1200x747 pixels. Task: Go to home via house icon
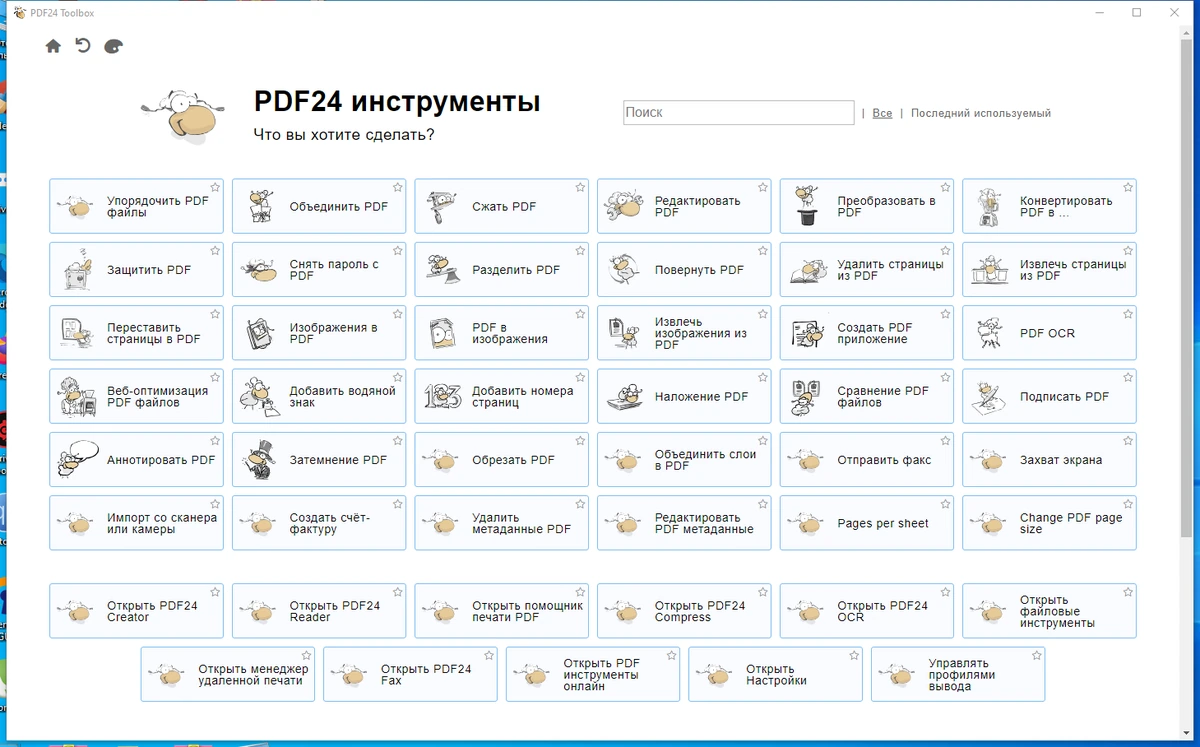[x=53, y=46]
